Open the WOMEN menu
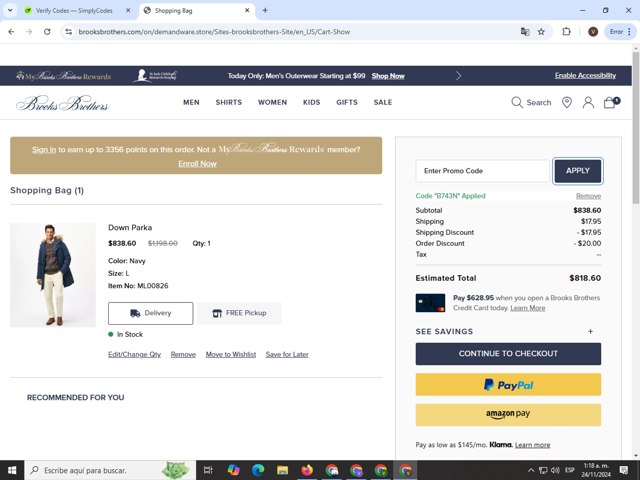Viewport: 640px width, 480px height. pyautogui.click(x=272, y=102)
